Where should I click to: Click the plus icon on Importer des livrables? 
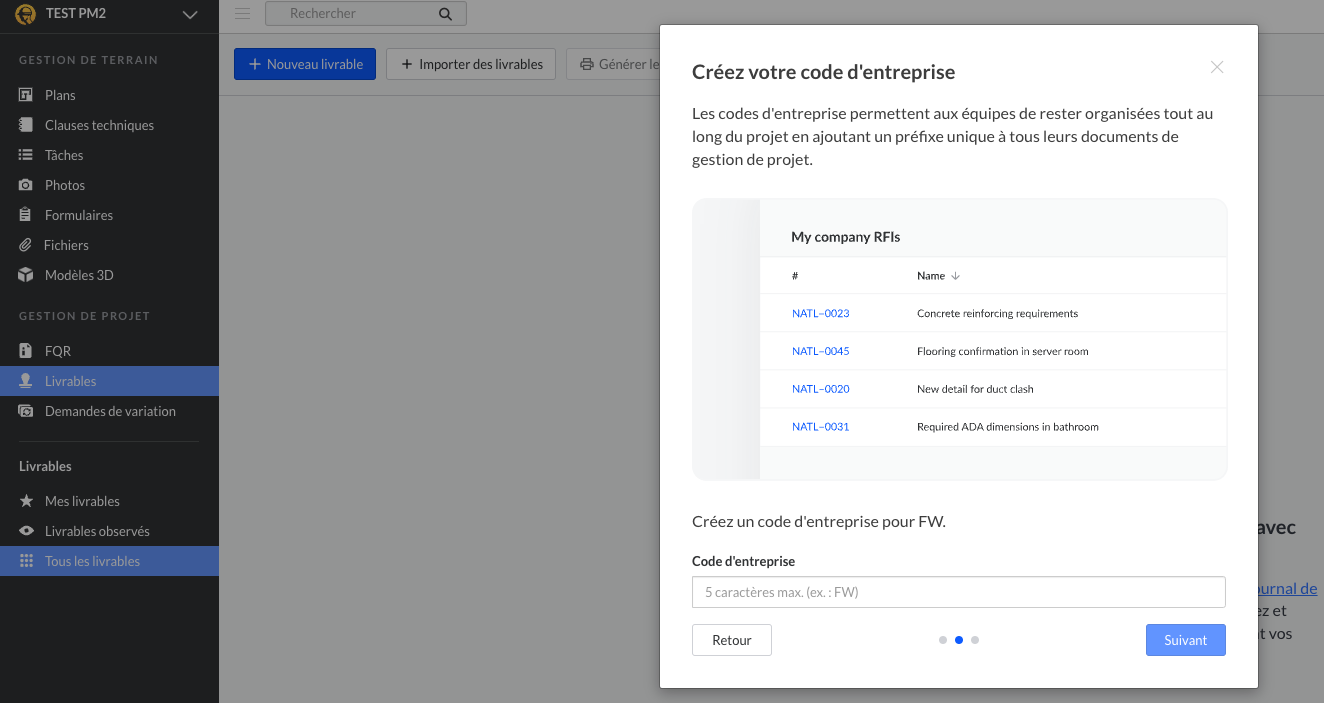tap(407, 64)
